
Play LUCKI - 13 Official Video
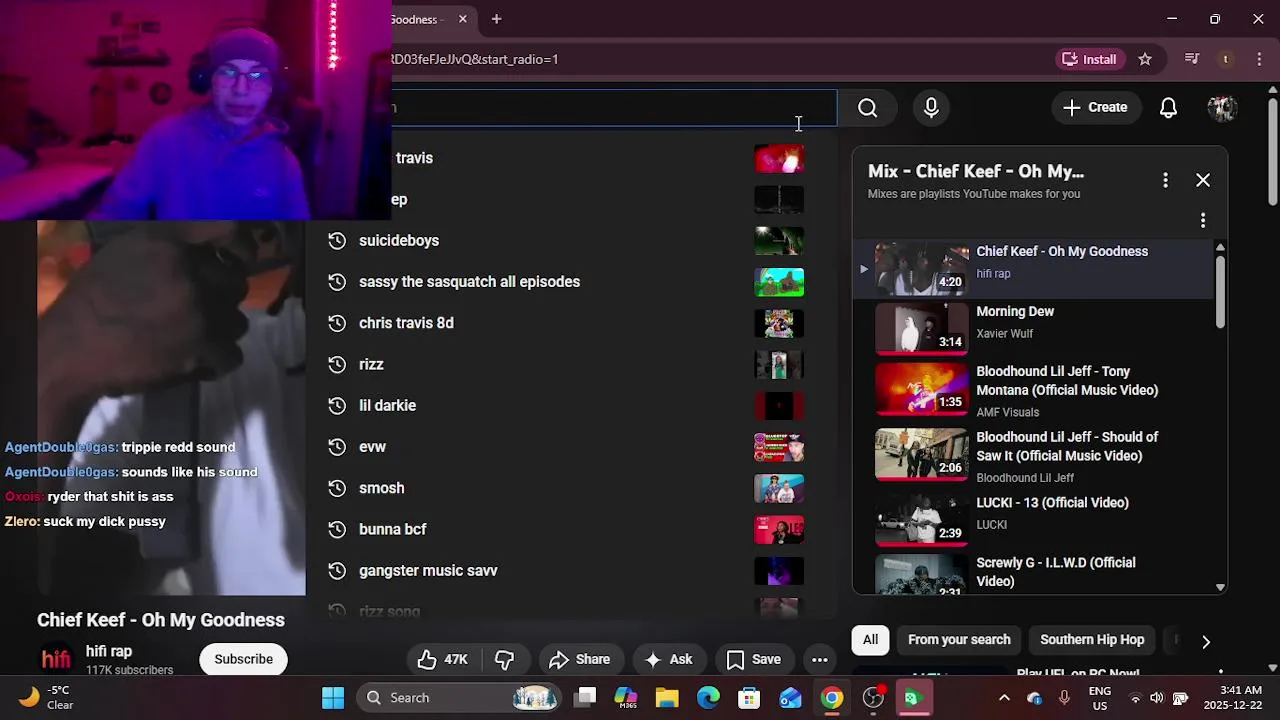(x=1032, y=519)
